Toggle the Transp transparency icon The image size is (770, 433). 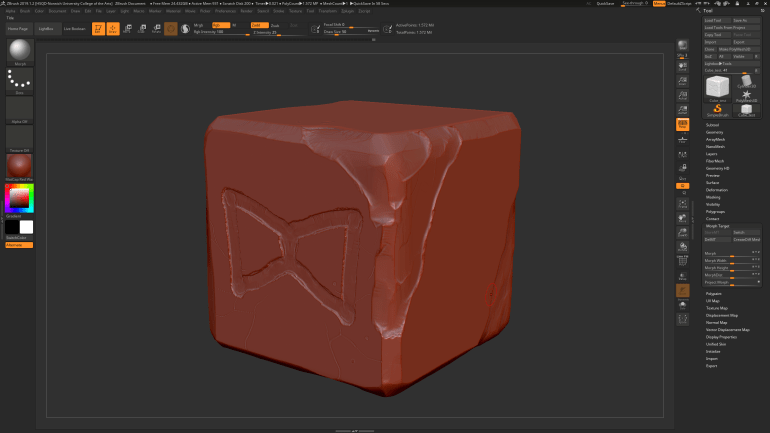click(x=683, y=276)
